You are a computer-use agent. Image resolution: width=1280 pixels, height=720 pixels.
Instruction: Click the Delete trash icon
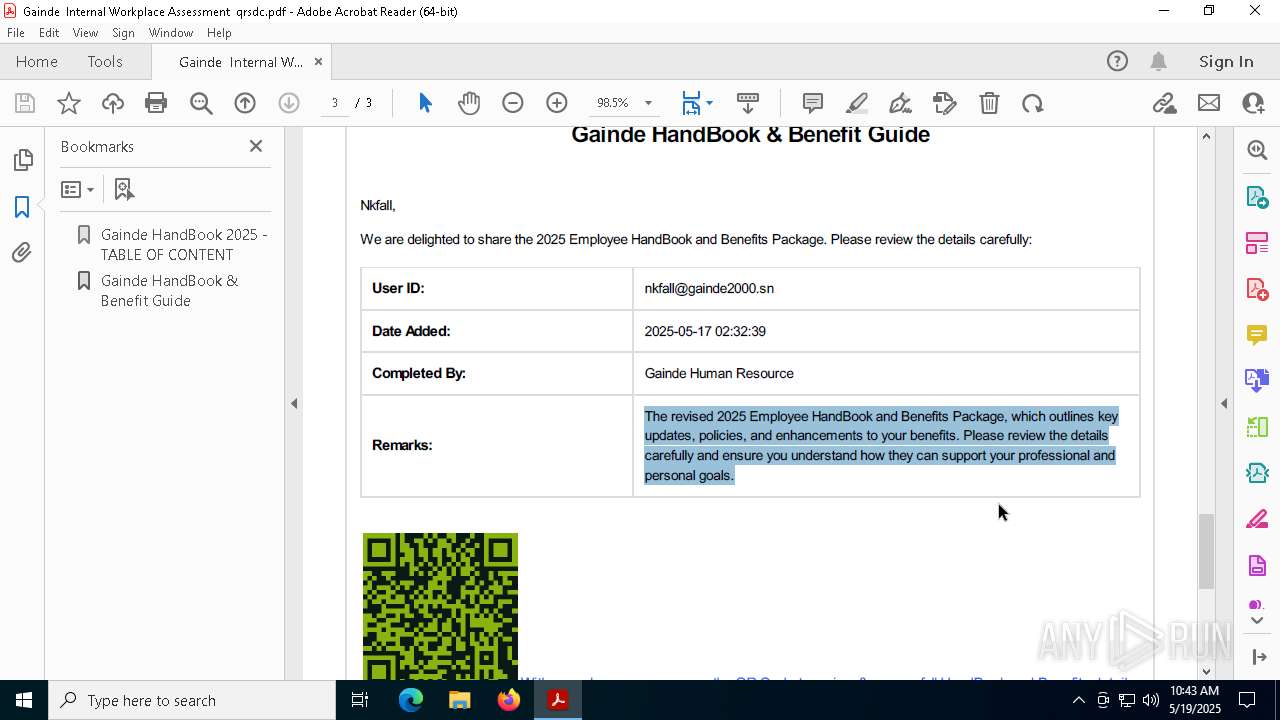(989, 103)
